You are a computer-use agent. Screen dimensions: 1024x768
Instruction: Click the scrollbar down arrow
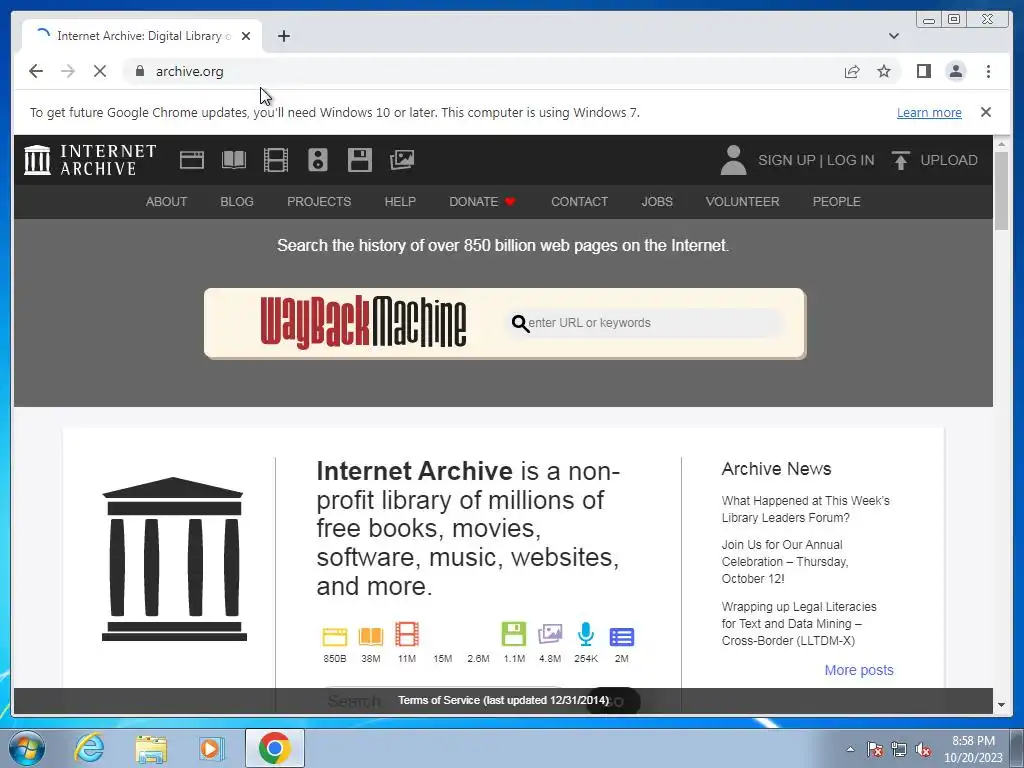coord(1001,705)
